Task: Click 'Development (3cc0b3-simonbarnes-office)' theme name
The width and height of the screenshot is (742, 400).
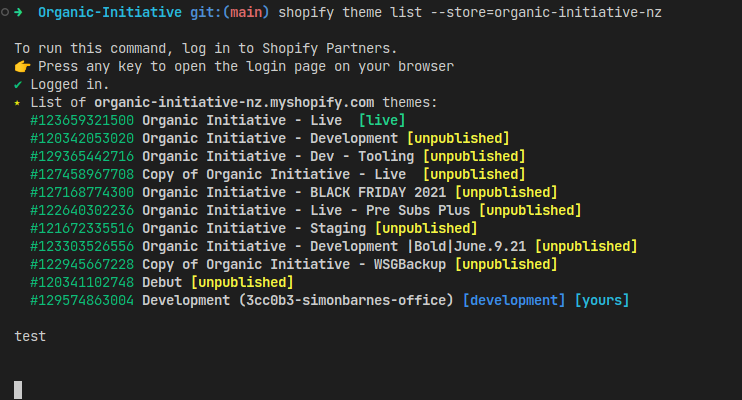Action: 298,300
